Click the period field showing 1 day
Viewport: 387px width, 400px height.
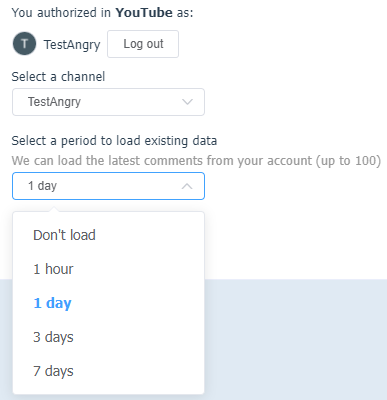(108, 186)
